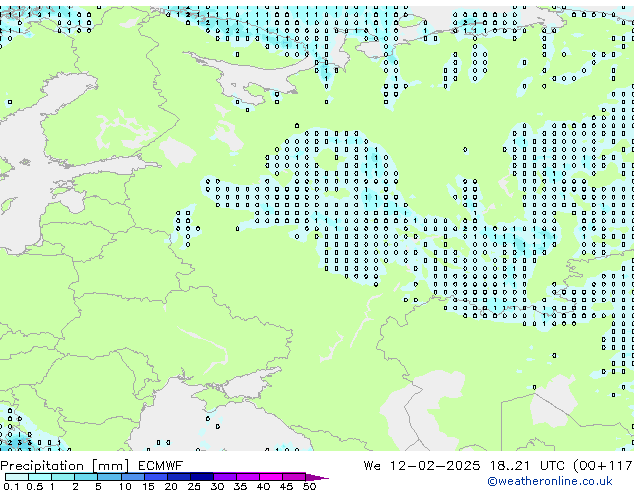Image resolution: width=634 pixels, height=490 pixels.
Task: Click the legend value '0.5'
Action: 34,486
